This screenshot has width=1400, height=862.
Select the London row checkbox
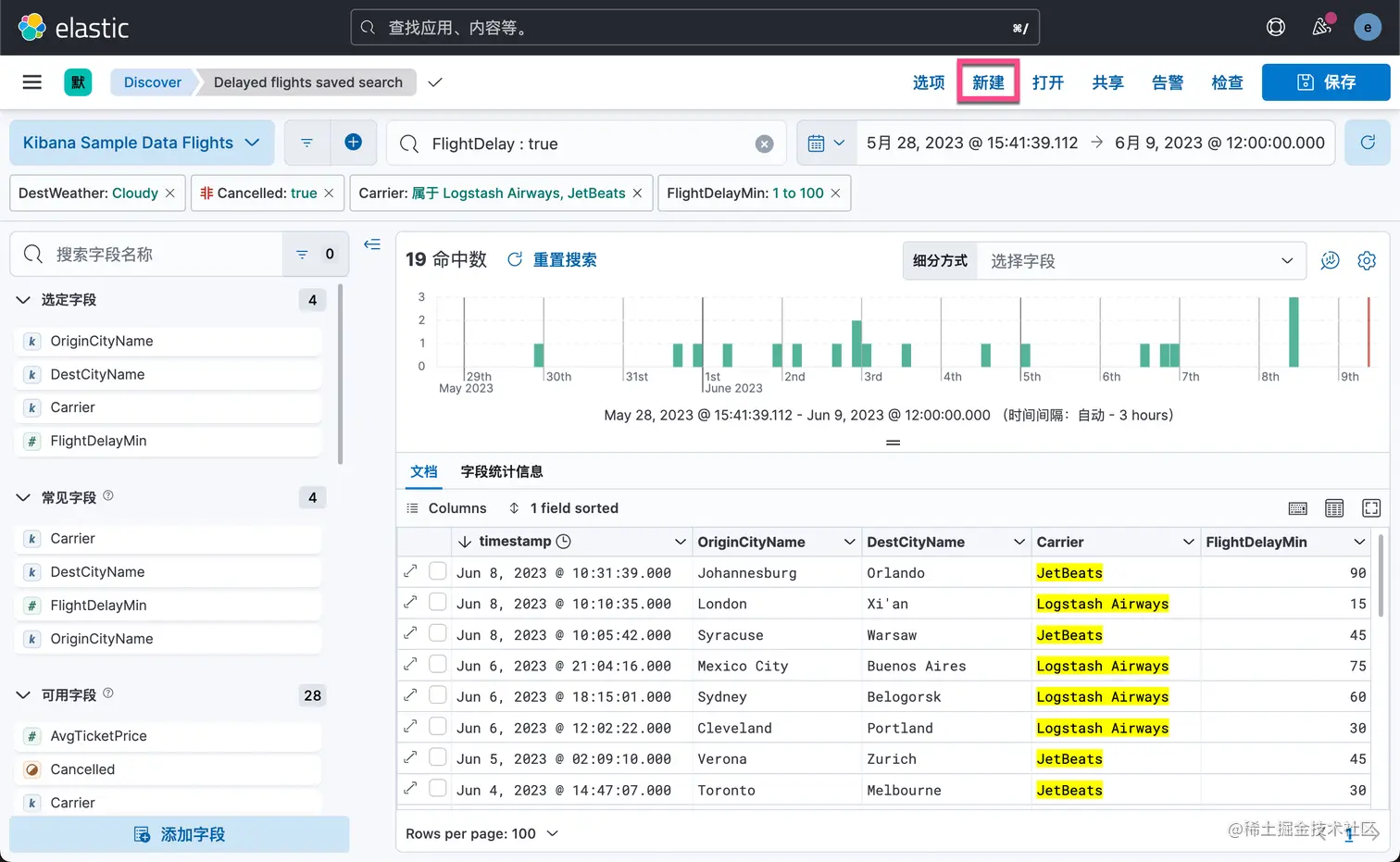tap(438, 603)
